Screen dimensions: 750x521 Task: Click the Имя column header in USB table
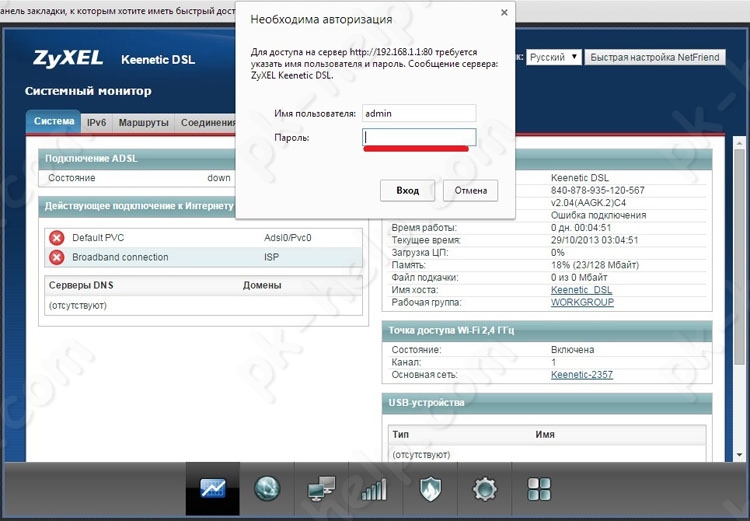[545, 434]
